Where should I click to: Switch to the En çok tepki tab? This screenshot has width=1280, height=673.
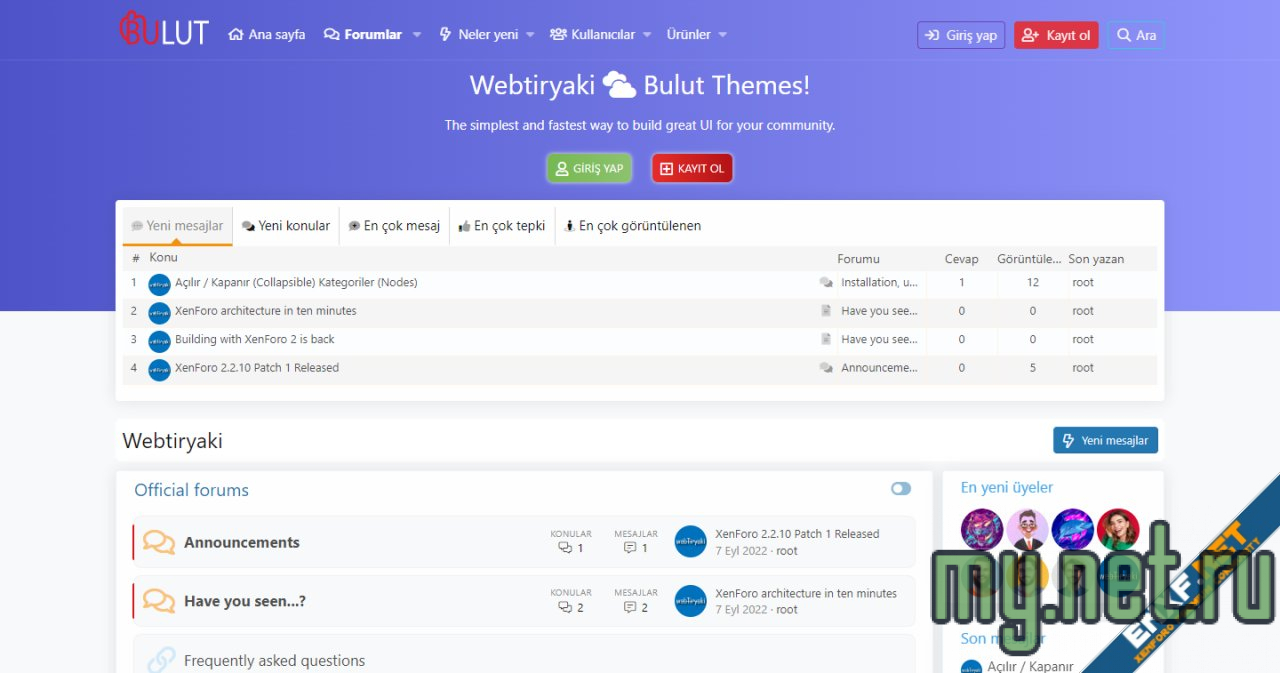click(501, 225)
